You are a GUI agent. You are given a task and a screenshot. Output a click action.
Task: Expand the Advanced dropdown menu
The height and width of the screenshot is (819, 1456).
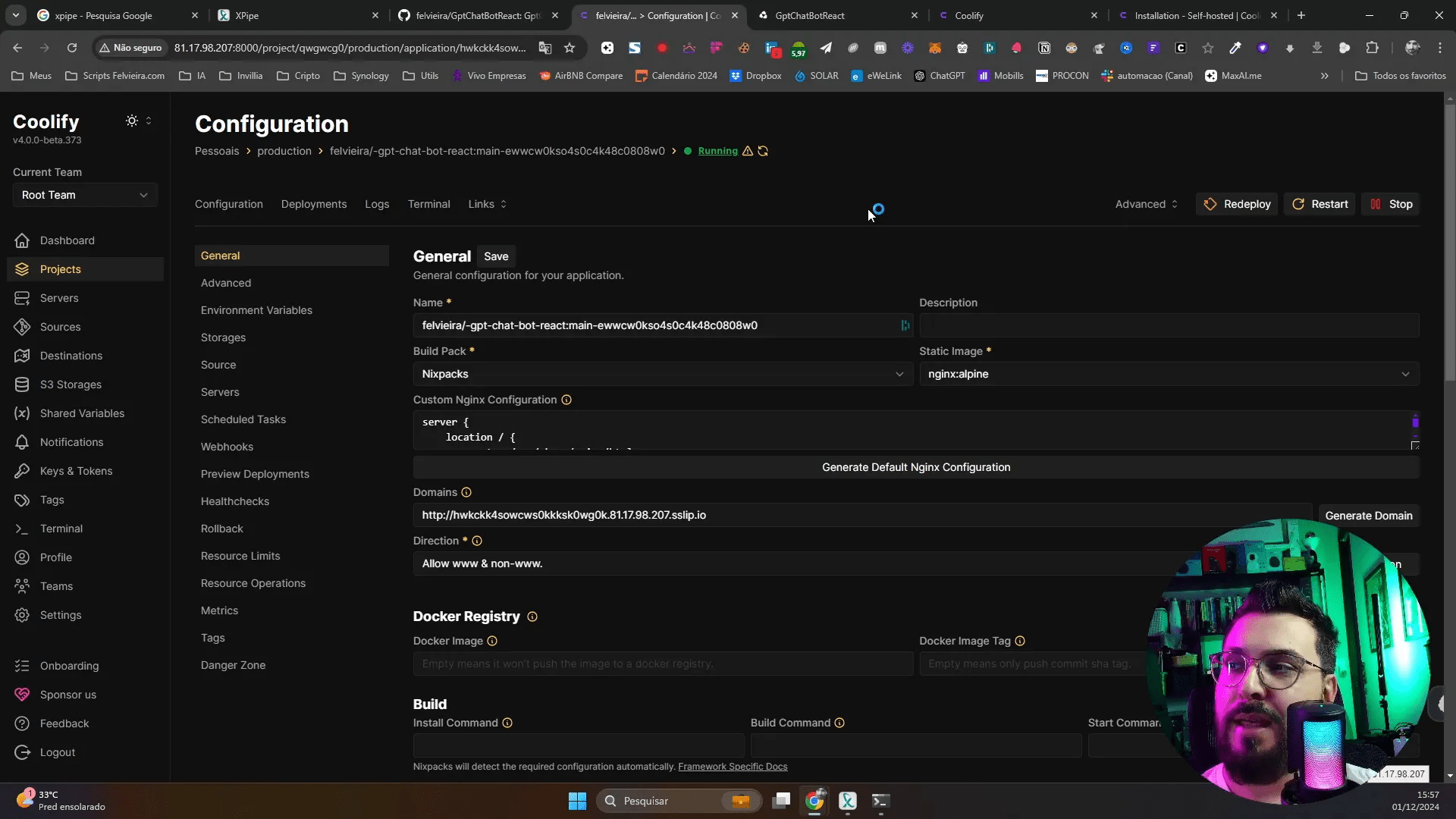(1147, 204)
